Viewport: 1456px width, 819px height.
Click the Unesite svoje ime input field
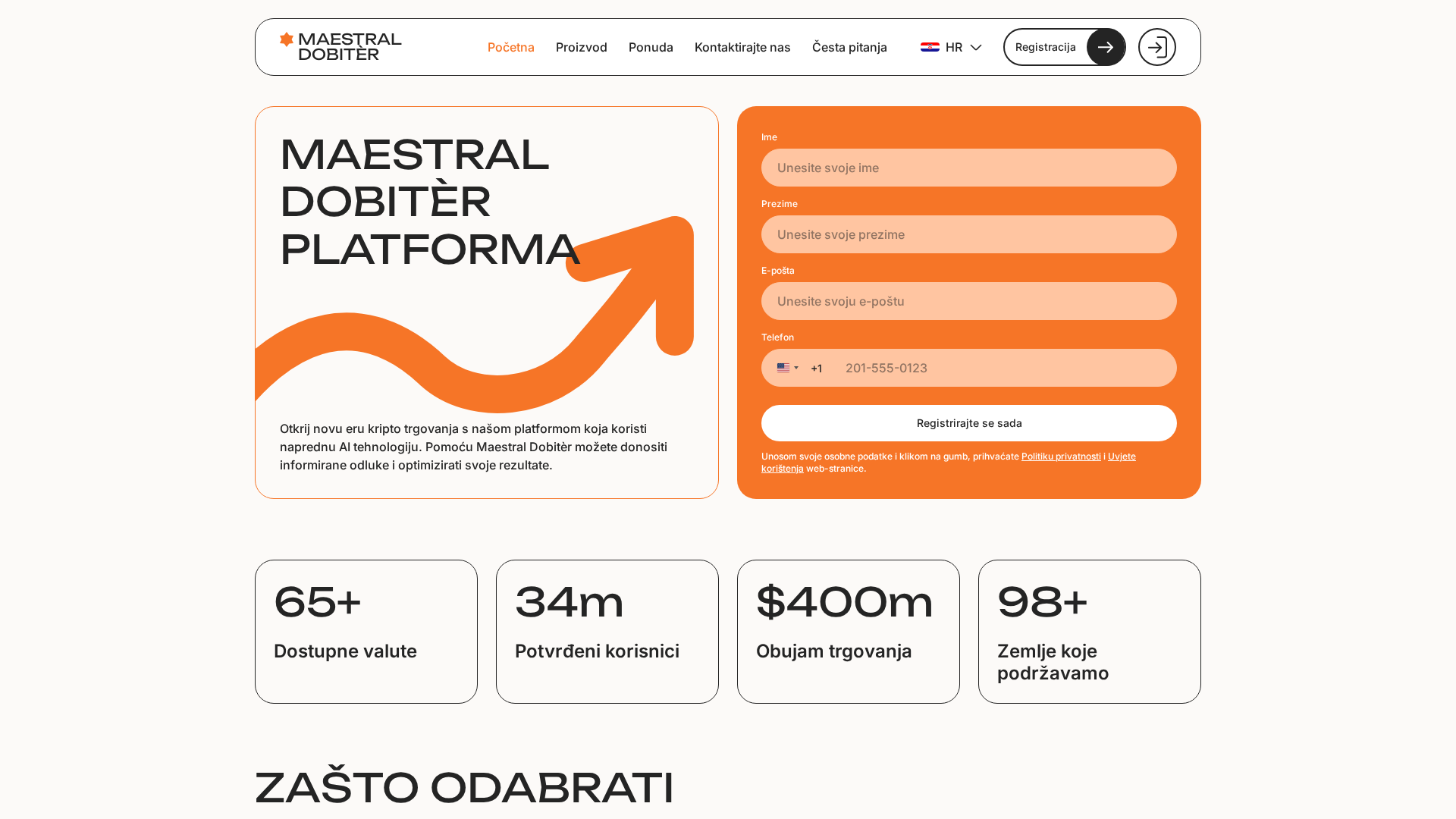click(968, 168)
